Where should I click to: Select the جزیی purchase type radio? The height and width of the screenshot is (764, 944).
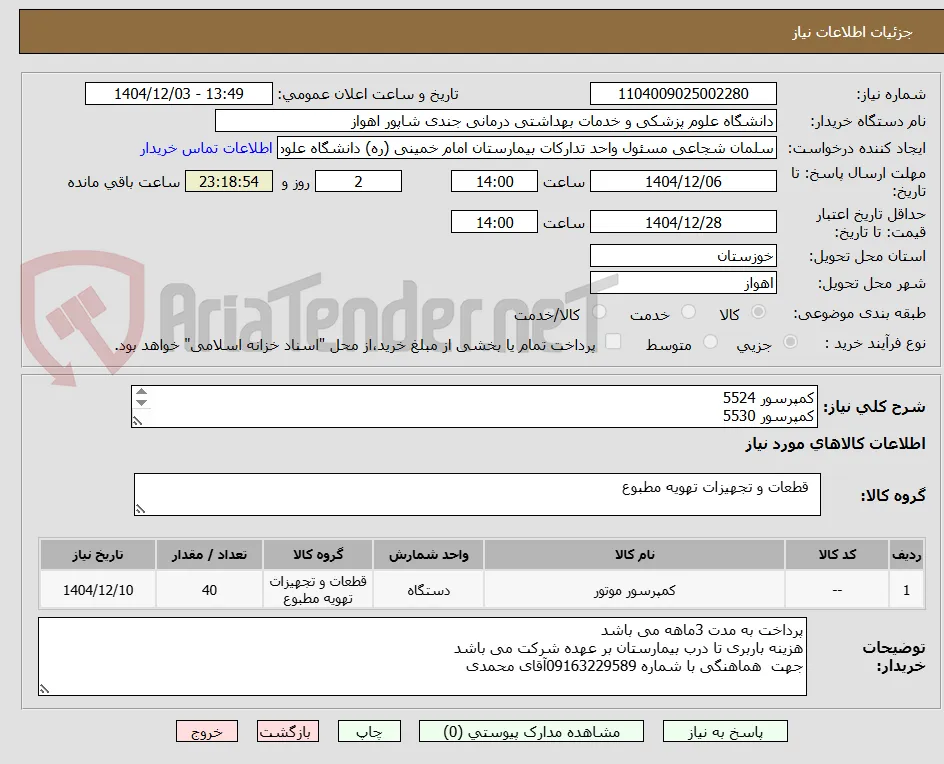(790, 342)
